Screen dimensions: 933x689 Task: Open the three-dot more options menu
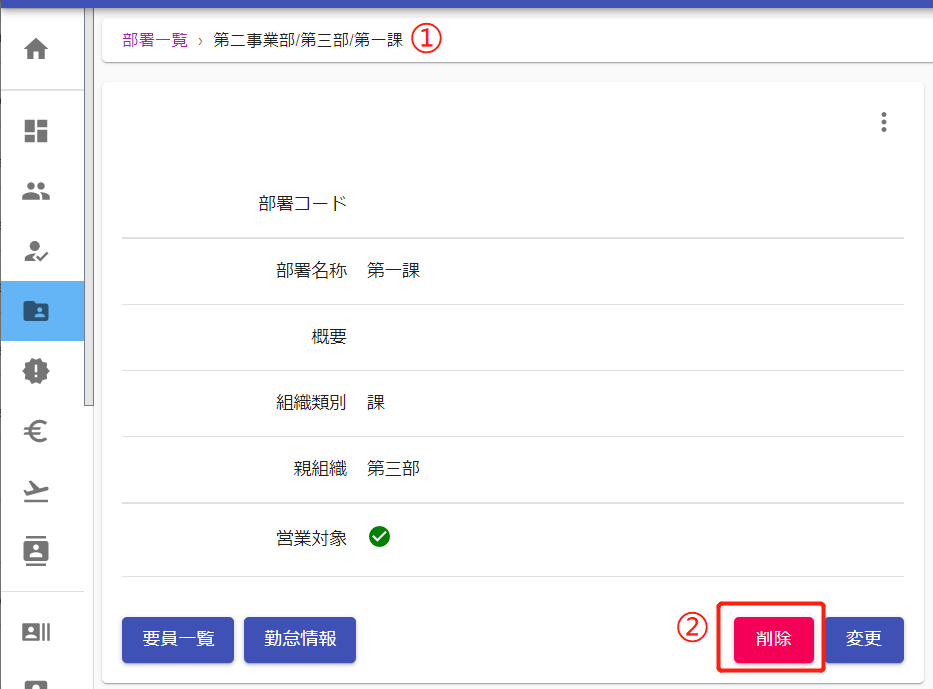pos(883,122)
